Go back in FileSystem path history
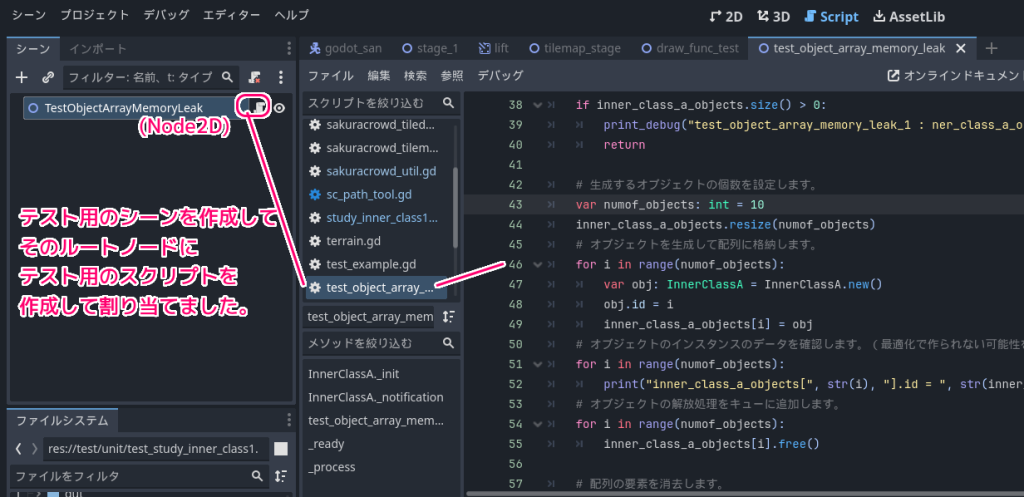This screenshot has height=497, width=1024. (18, 449)
